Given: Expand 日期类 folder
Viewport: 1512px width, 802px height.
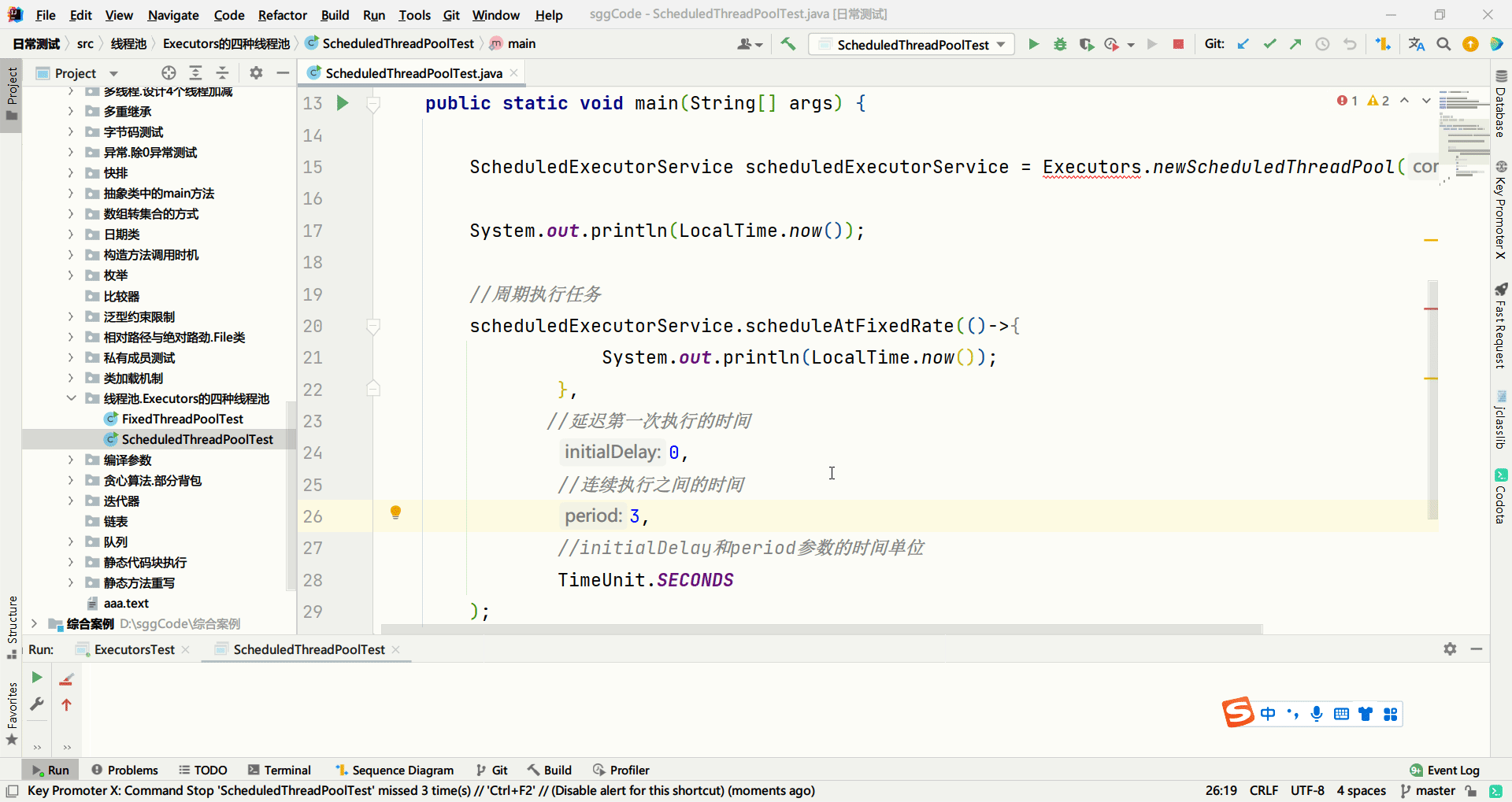Looking at the screenshot, I should (x=71, y=235).
